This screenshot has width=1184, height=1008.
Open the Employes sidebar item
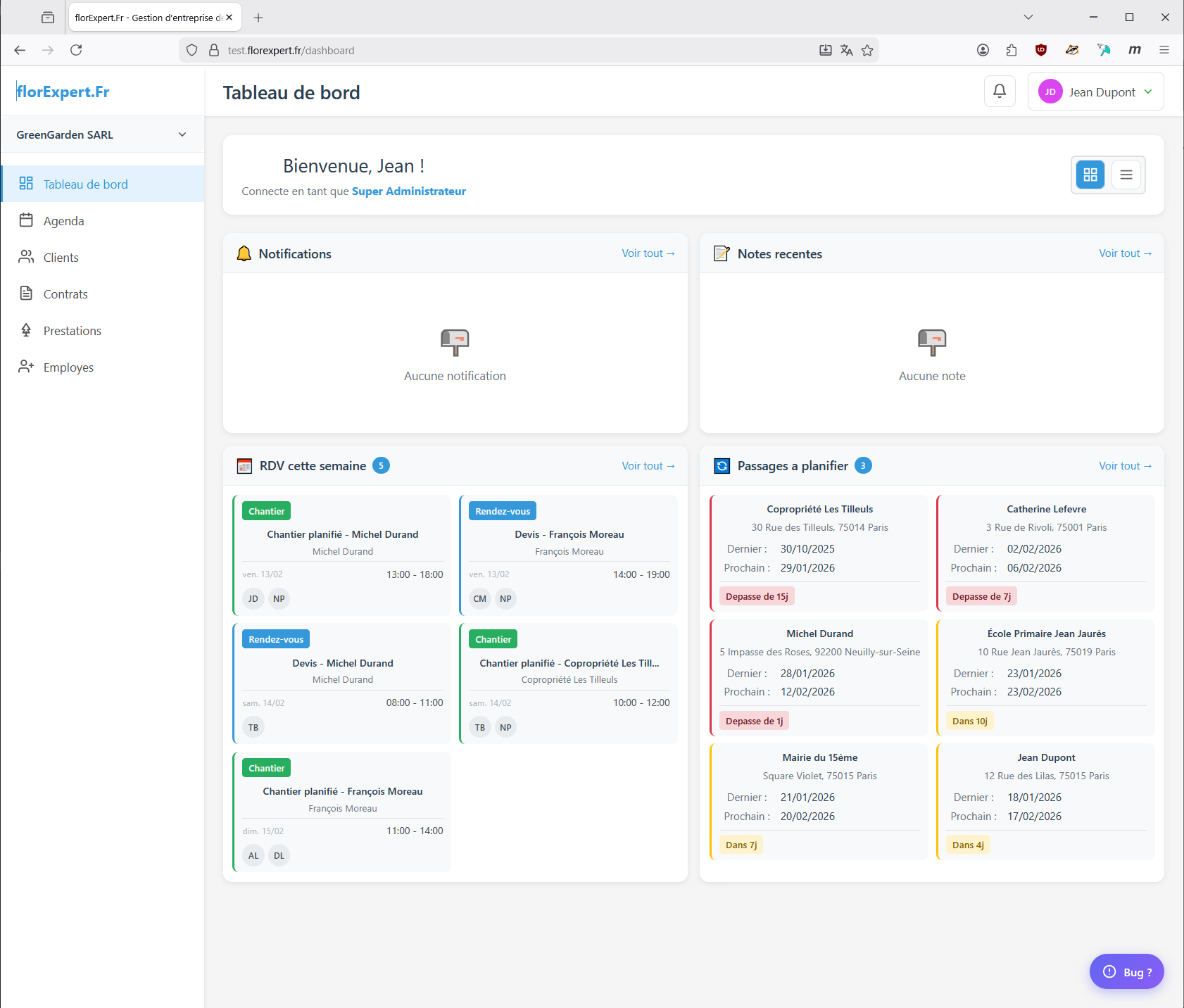[68, 367]
